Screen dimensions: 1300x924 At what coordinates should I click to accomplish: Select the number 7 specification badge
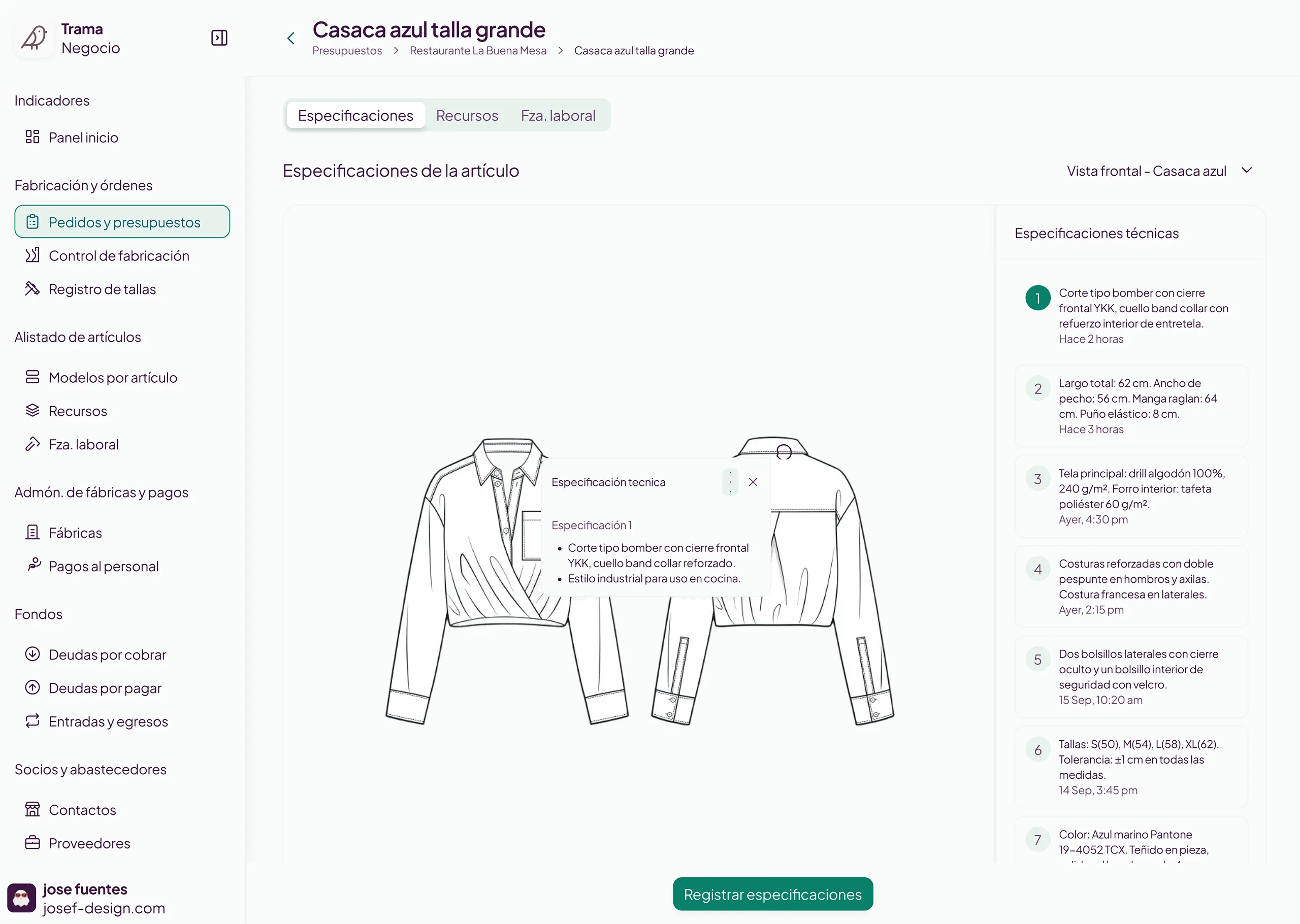point(1038,840)
